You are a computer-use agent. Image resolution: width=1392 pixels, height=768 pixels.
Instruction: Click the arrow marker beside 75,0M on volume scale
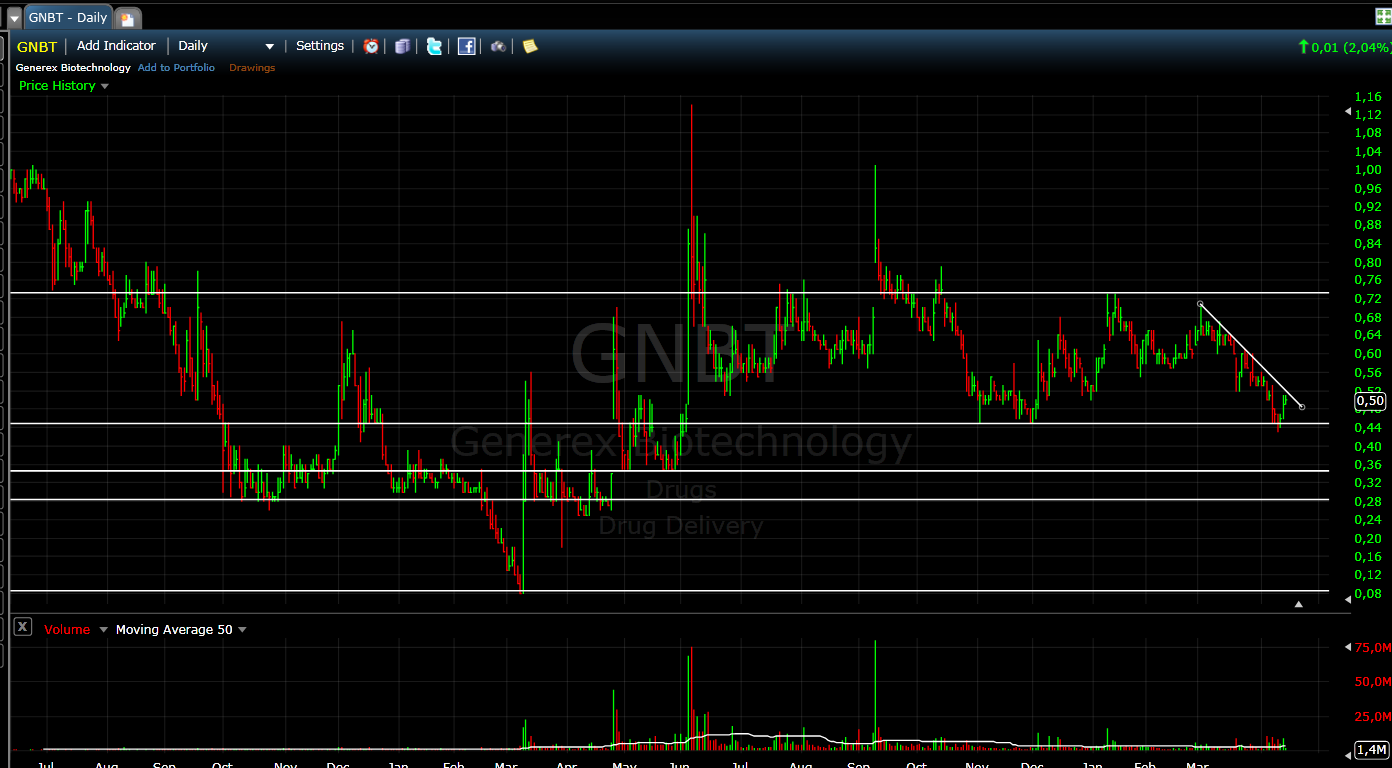click(1347, 647)
